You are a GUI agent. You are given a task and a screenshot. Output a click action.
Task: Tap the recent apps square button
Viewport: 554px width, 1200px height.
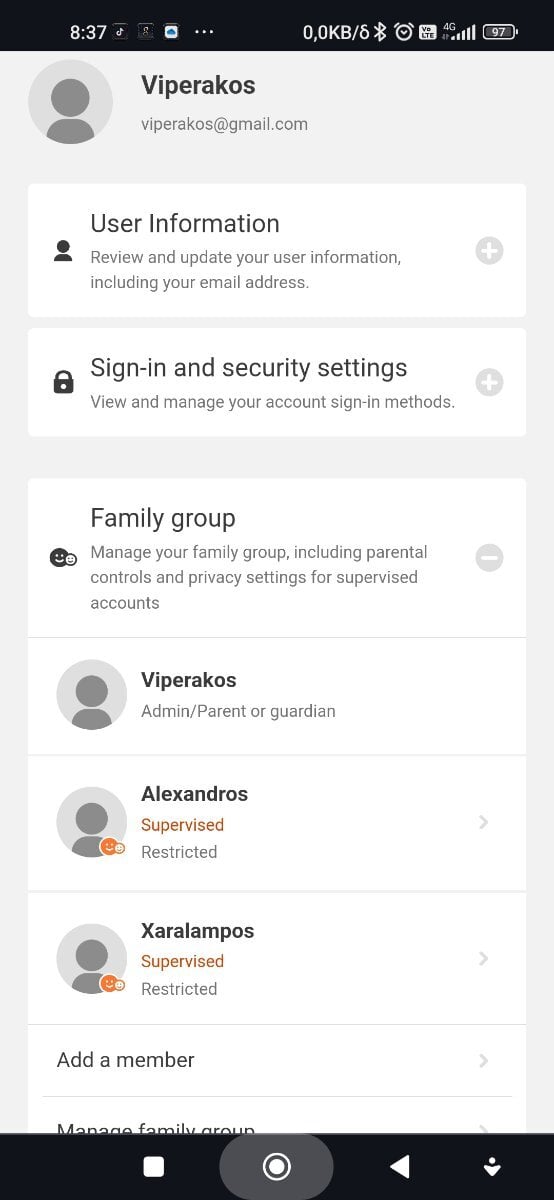click(153, 1166)
